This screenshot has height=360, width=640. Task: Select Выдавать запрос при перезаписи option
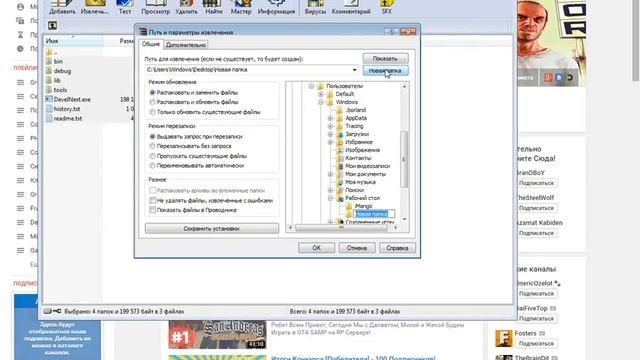[x=153, y=136]
